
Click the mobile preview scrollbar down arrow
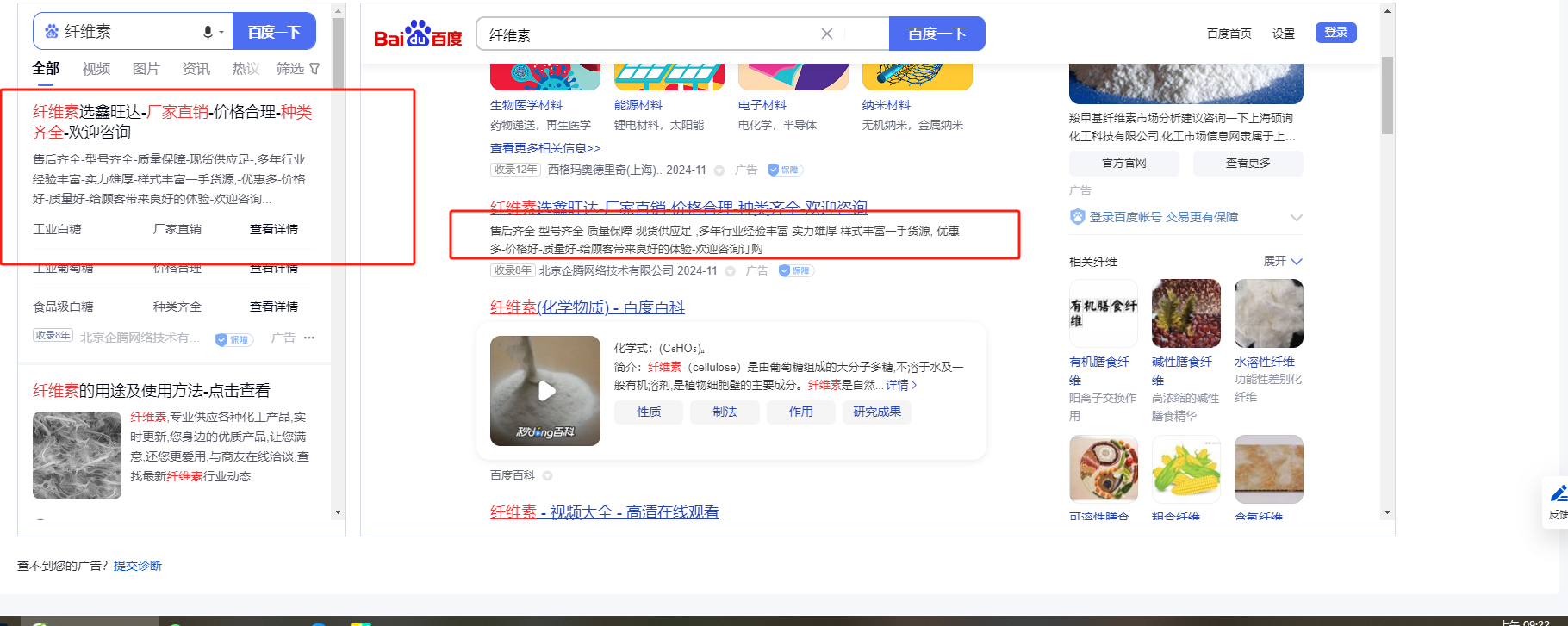tap(338, 512)
